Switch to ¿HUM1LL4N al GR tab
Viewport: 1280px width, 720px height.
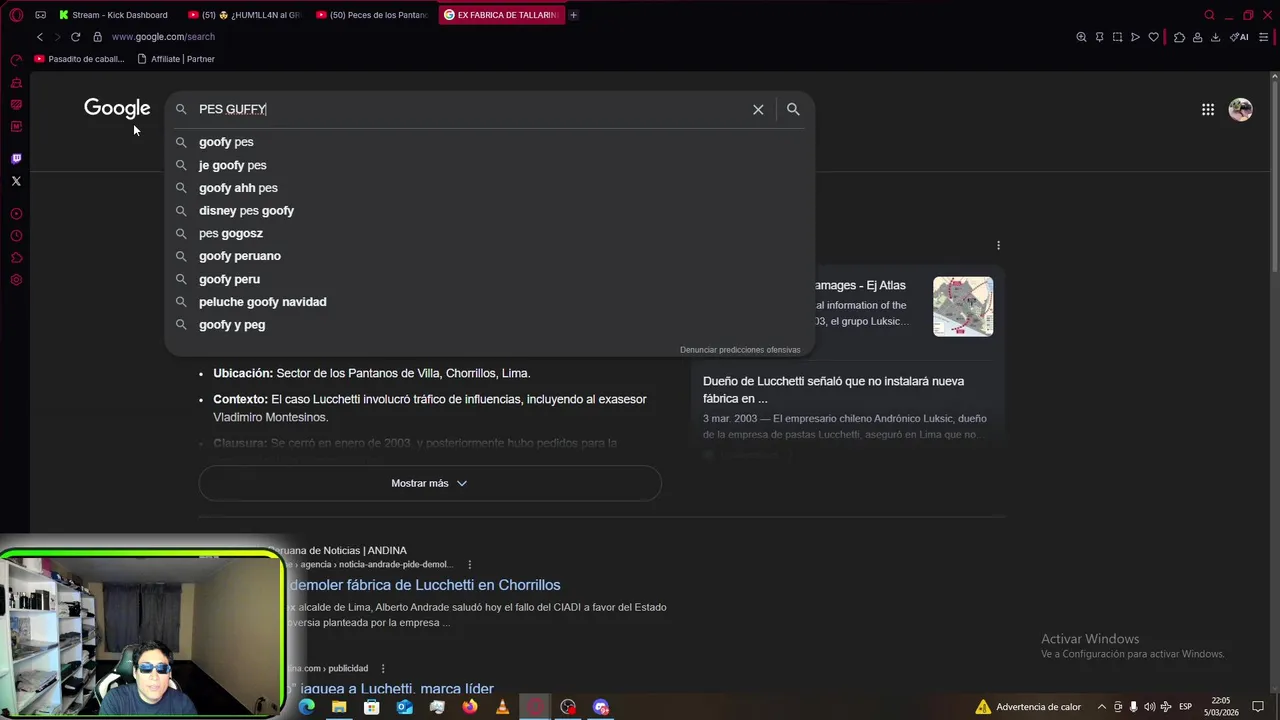[244, 15]
